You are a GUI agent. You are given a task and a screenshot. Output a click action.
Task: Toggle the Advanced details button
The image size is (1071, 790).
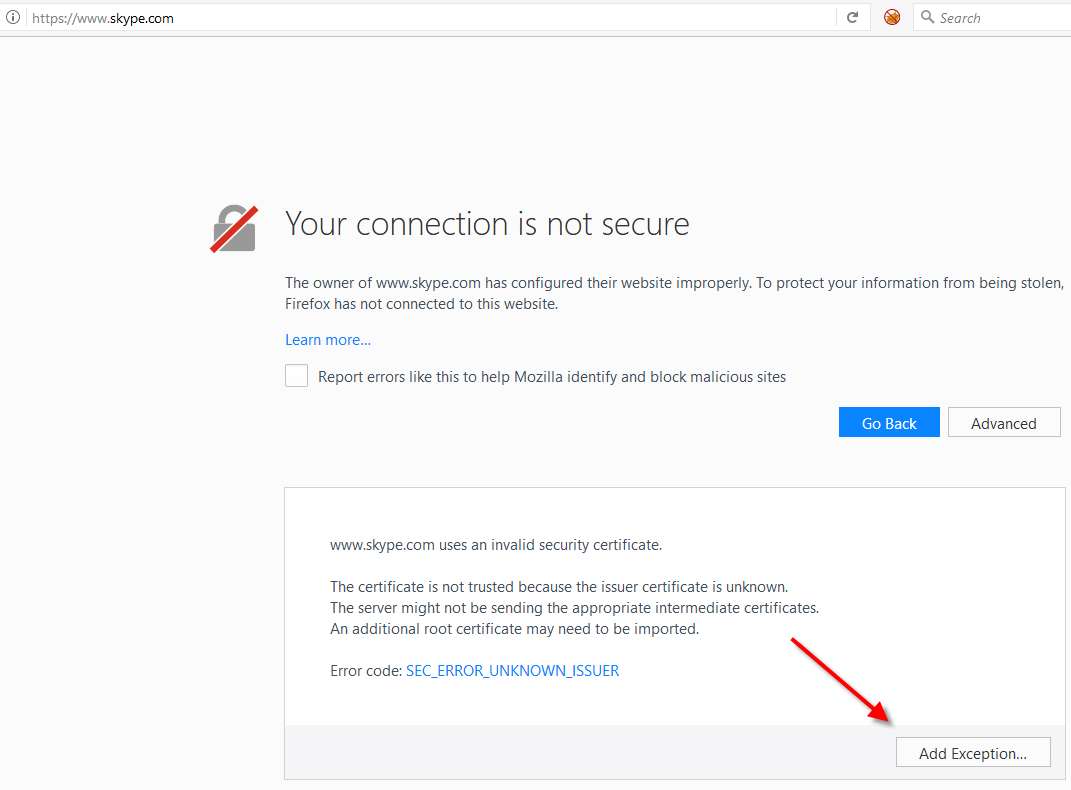coord(1003,423)
